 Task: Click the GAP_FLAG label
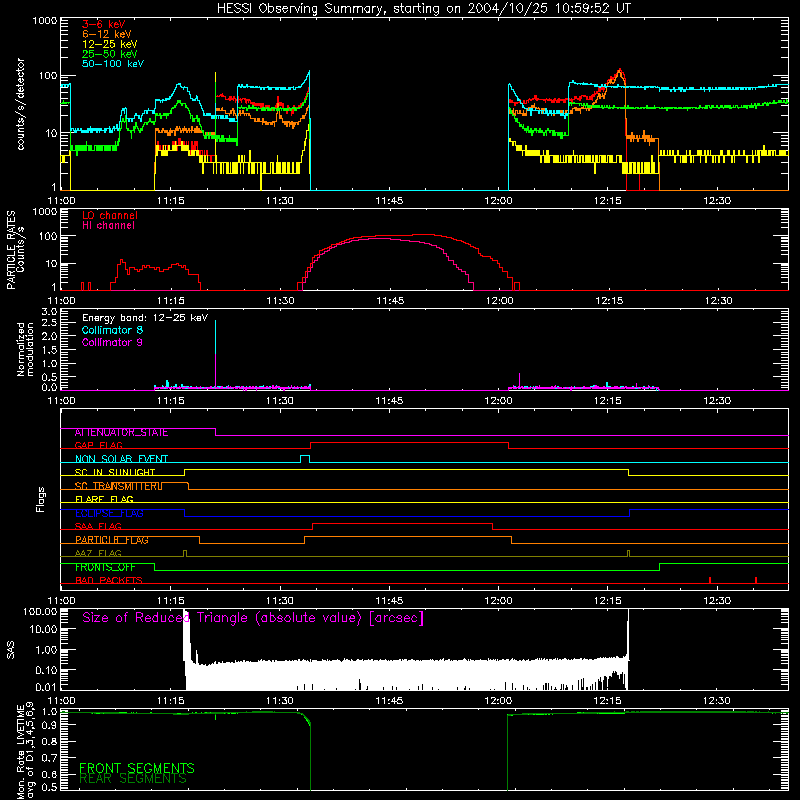(98, 445)
